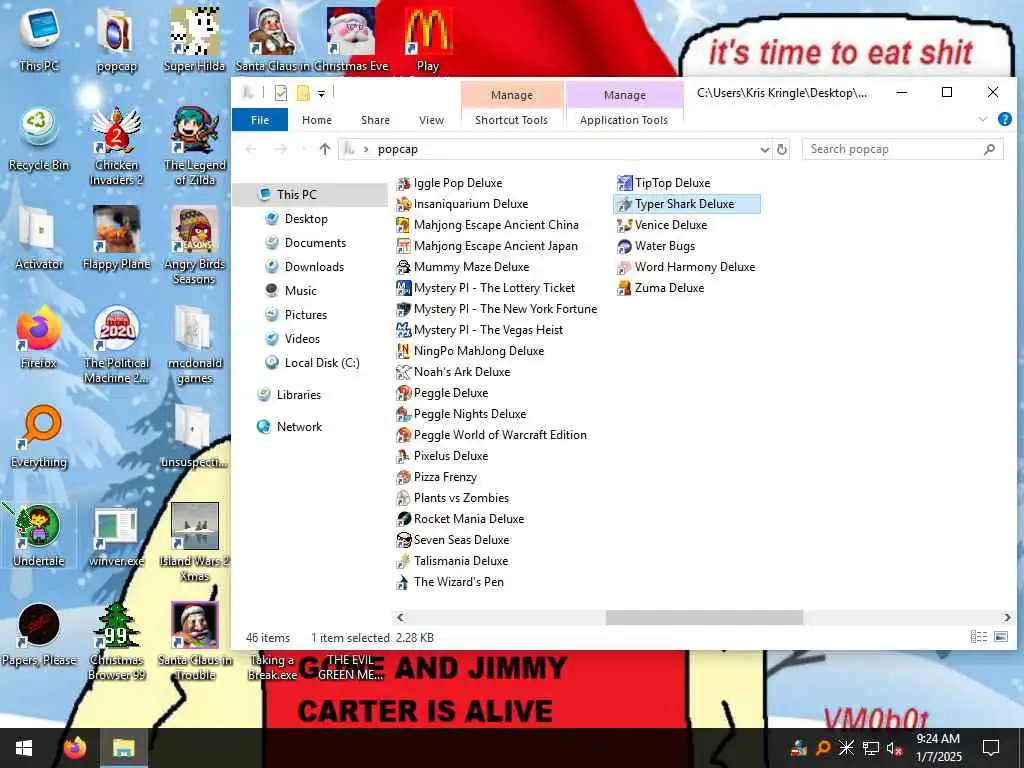Open the File menu in Explorer
The height and width of the screenshot is (768, 1024).
pos(260,120)
